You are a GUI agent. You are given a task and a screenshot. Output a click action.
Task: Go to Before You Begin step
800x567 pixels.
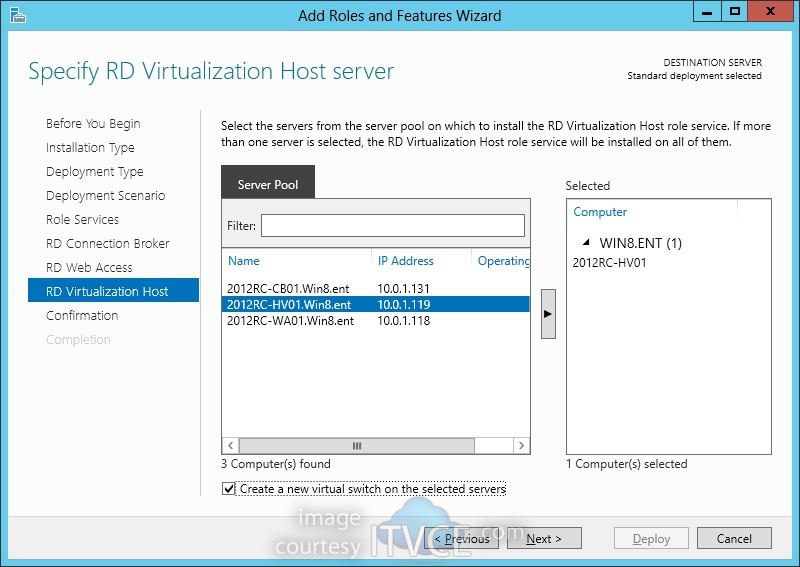pyautogui.click(x=93, y=124)
